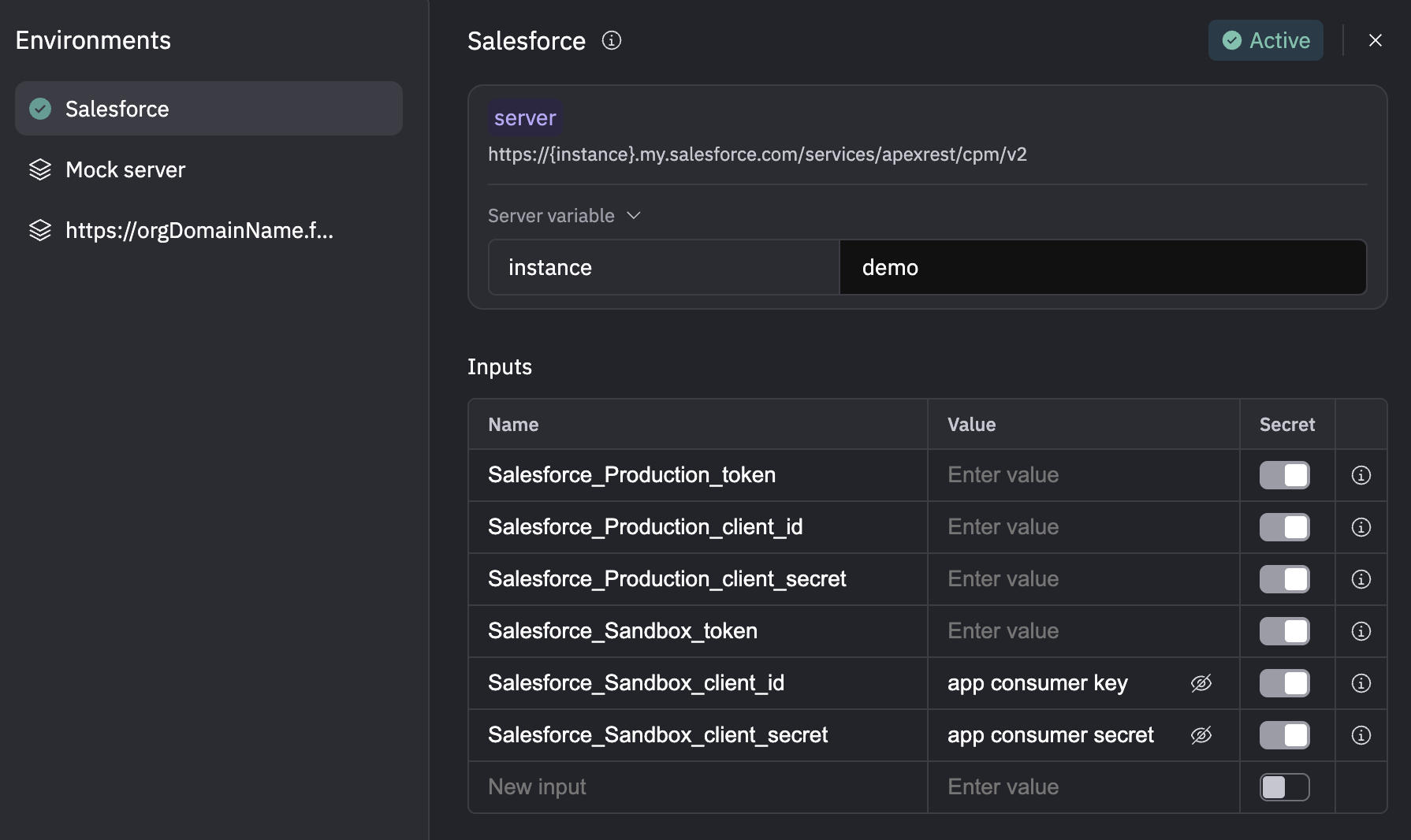Click info icon for Salesforce_Sandbox_client_secret row
This screenshot has width=1411, height=840.
pyautogui.click(x=1361, y=735)
